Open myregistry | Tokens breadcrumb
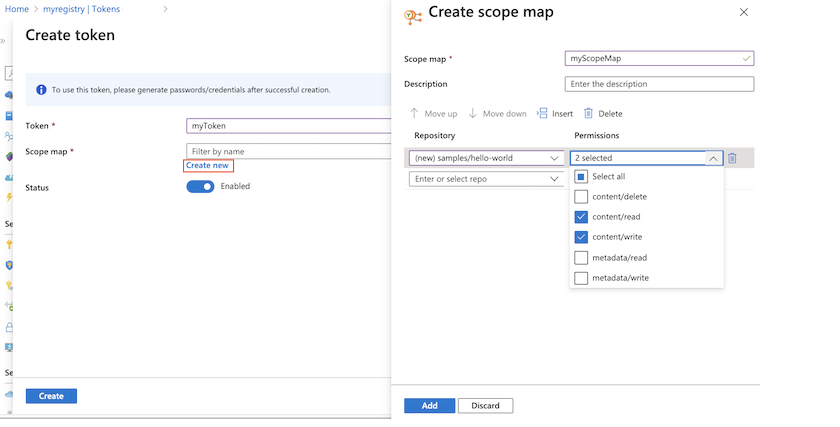This screenshot has height=427, width=840. click(x=97, y=9)
